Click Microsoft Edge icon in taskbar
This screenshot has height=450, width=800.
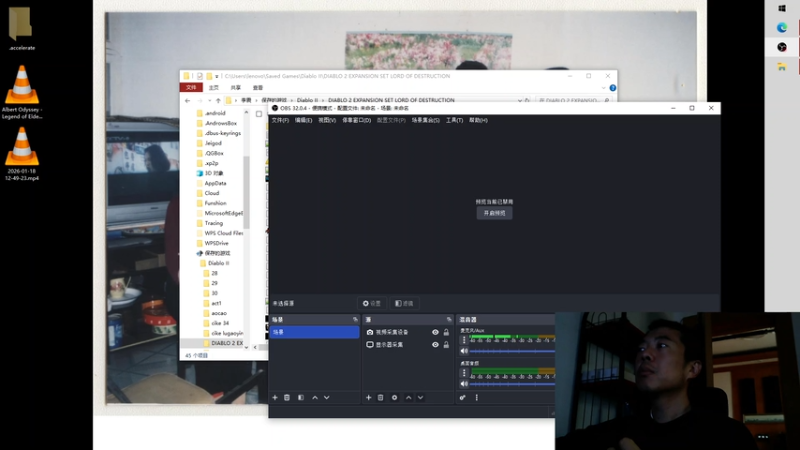coord(782,28)
